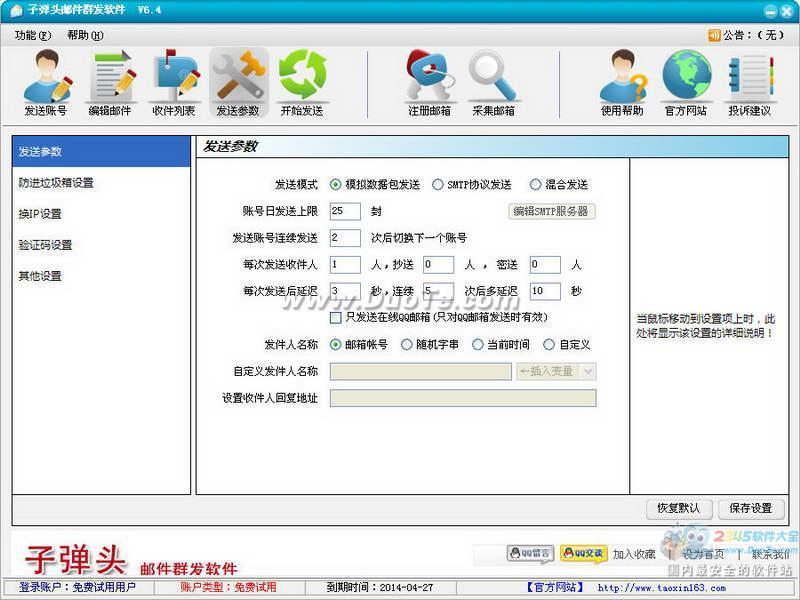
Task: Open the 发送账号 toolbar icon
Action: pos(46,83)
